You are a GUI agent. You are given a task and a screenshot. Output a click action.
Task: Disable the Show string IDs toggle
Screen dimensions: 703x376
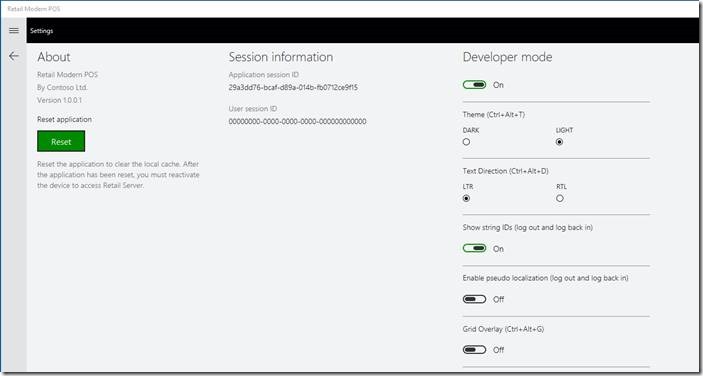click(x=474, y=248)
